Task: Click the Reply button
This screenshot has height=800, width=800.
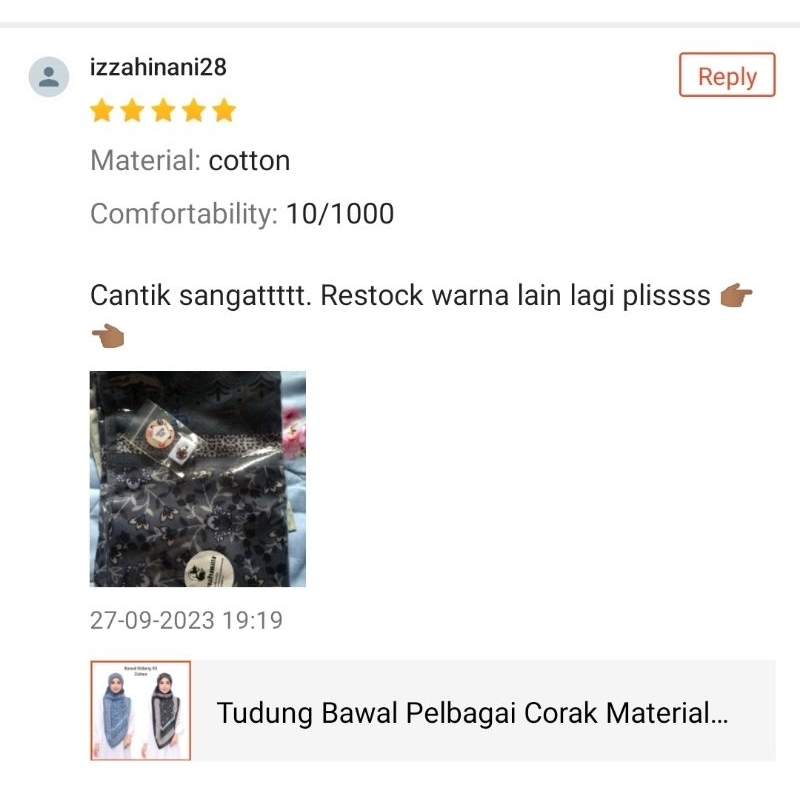Action: 727,74
